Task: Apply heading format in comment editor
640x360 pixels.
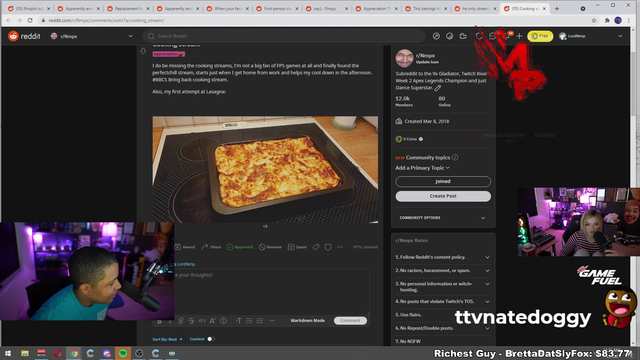Action: [x=238, y=321]
